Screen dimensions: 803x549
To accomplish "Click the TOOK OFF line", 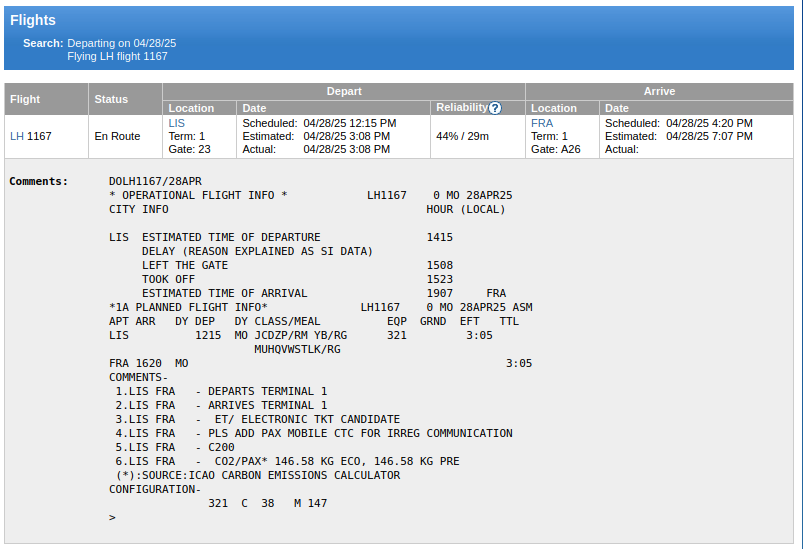I will (297, 279).
